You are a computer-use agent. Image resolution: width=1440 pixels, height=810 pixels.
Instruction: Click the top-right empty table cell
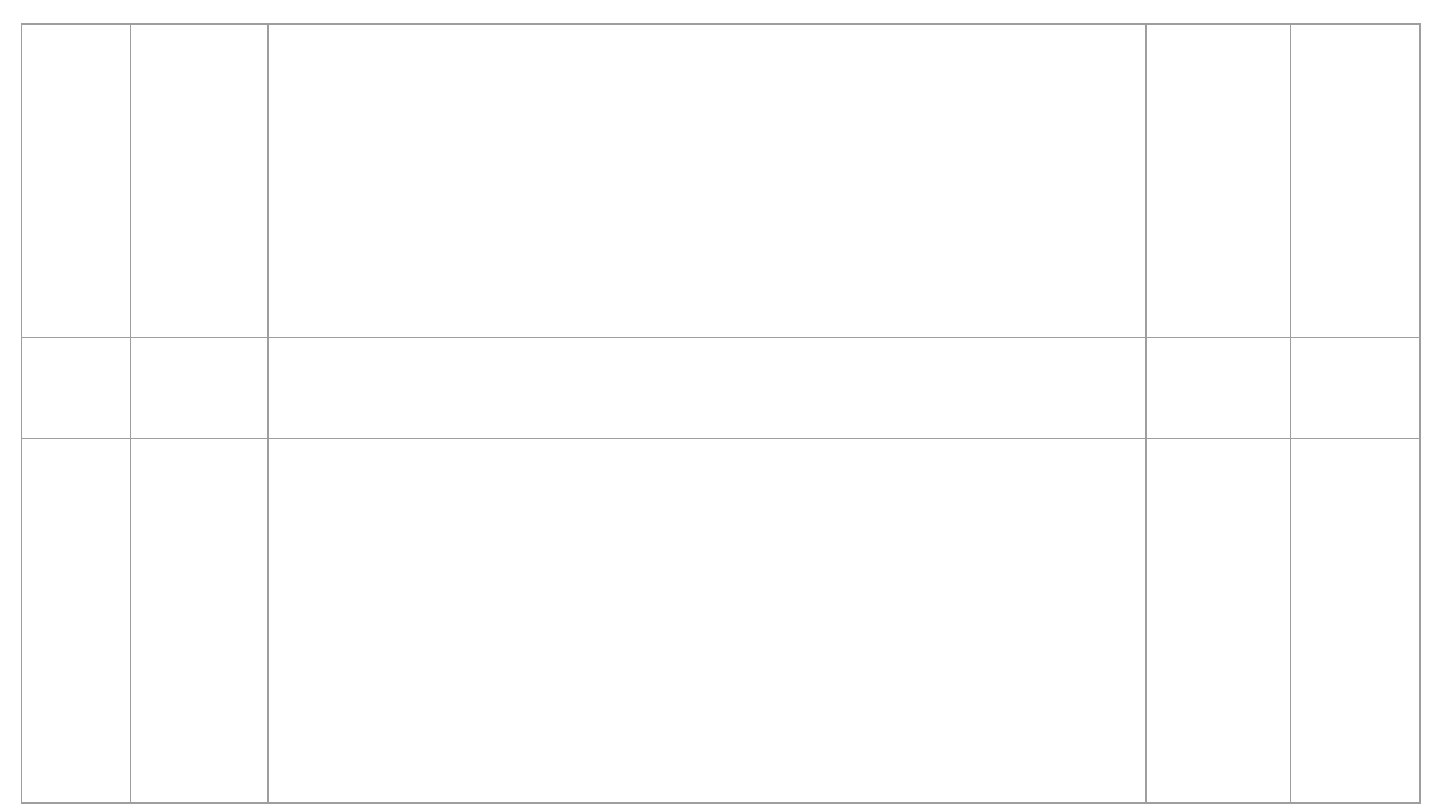point(1354,180)
